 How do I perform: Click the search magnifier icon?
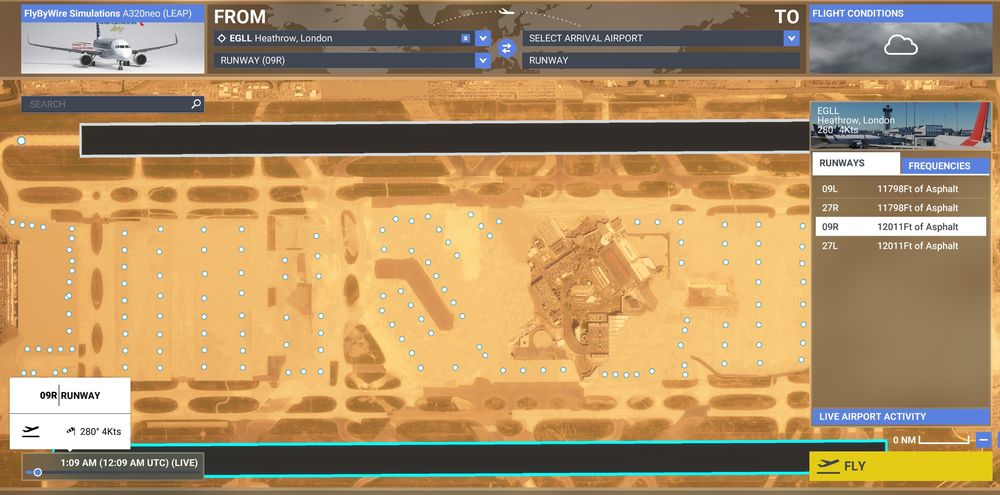pyautogui.click(x=195, y=103)
